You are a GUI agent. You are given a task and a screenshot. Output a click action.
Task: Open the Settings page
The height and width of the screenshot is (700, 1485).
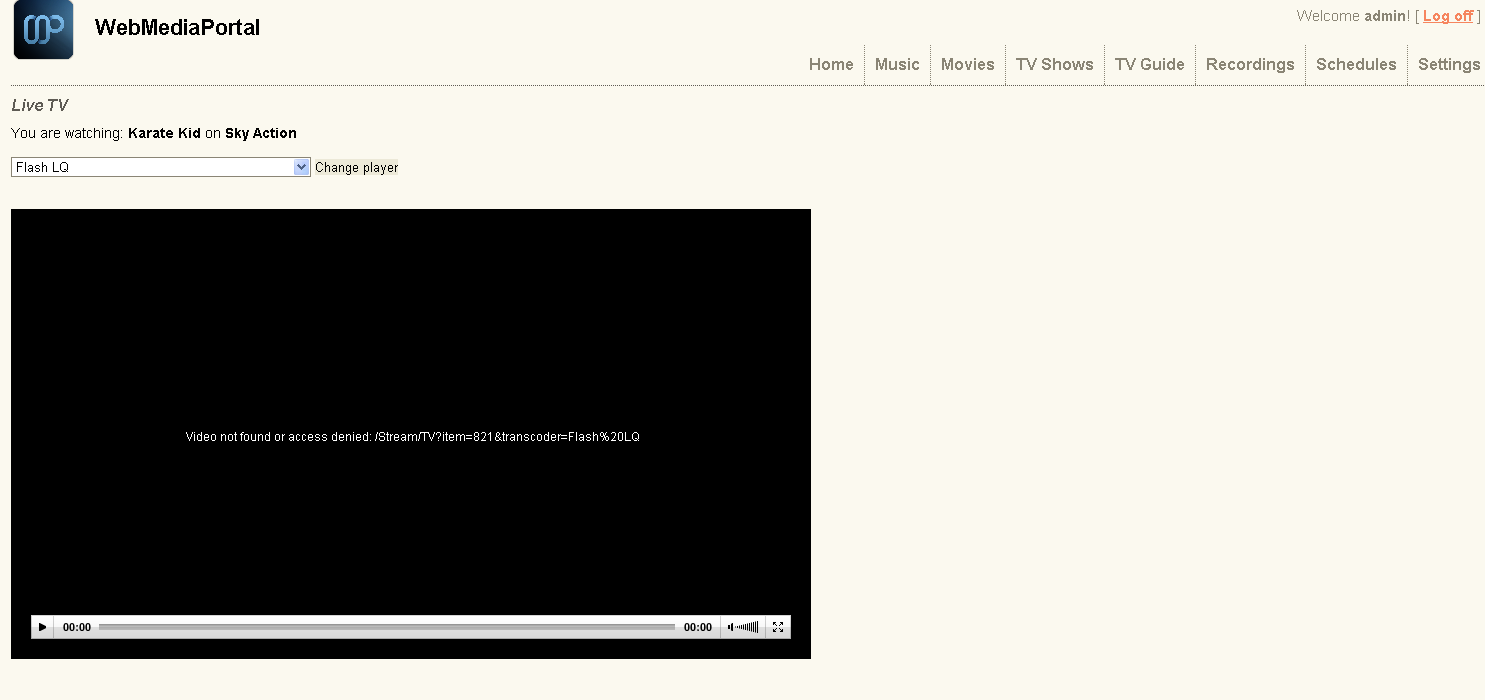[1448, 64]
